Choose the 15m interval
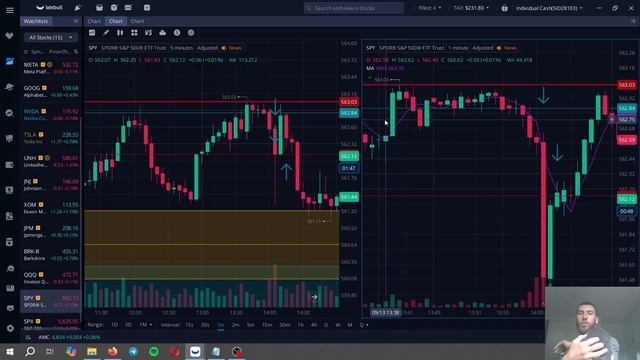Viewport: 640px width, 360px height. 267,325
